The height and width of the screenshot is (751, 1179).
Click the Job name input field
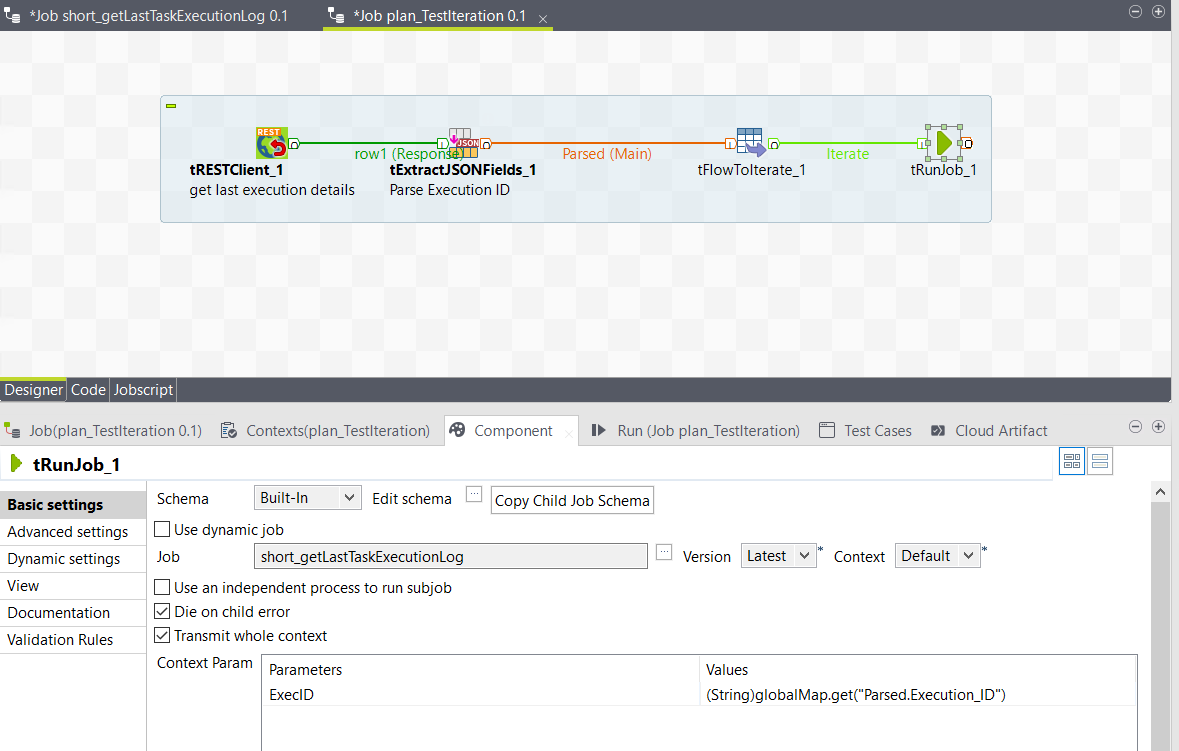[x=450, y=556]
